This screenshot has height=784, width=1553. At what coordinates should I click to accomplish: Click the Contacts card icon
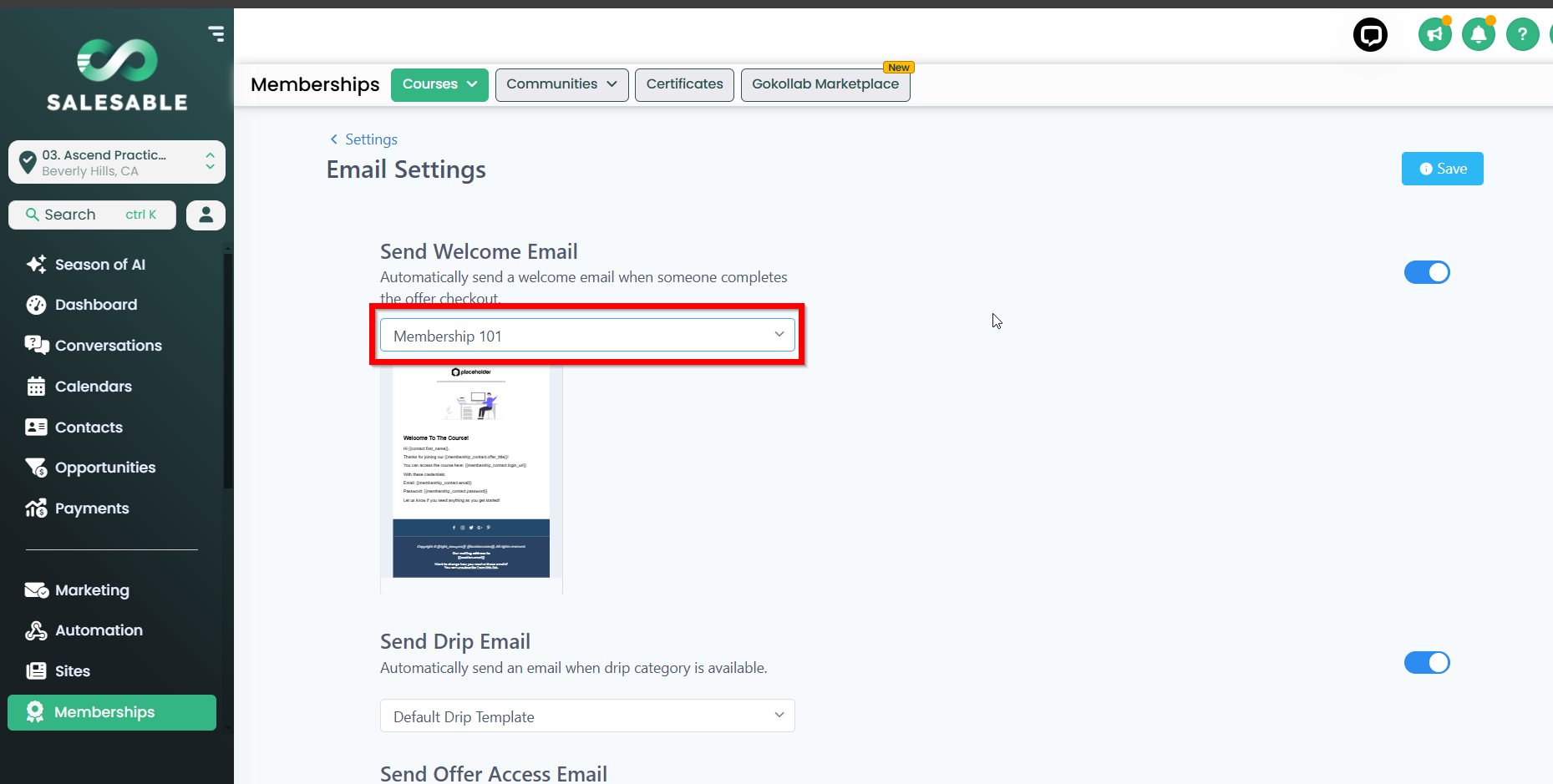coord(36,427)
